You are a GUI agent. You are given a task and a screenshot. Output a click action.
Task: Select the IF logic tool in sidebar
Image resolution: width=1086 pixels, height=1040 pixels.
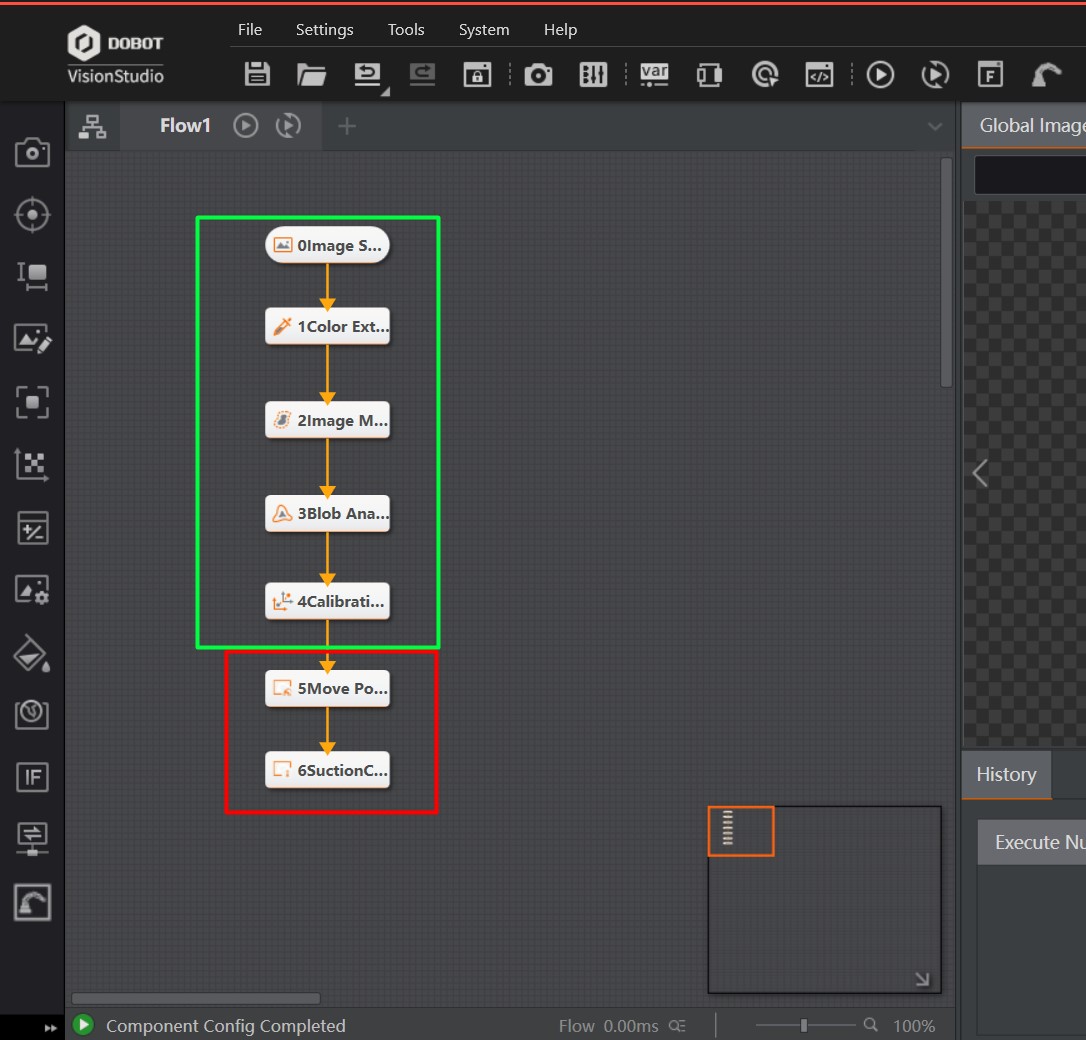pyautogui.click(x=32, y=777)
